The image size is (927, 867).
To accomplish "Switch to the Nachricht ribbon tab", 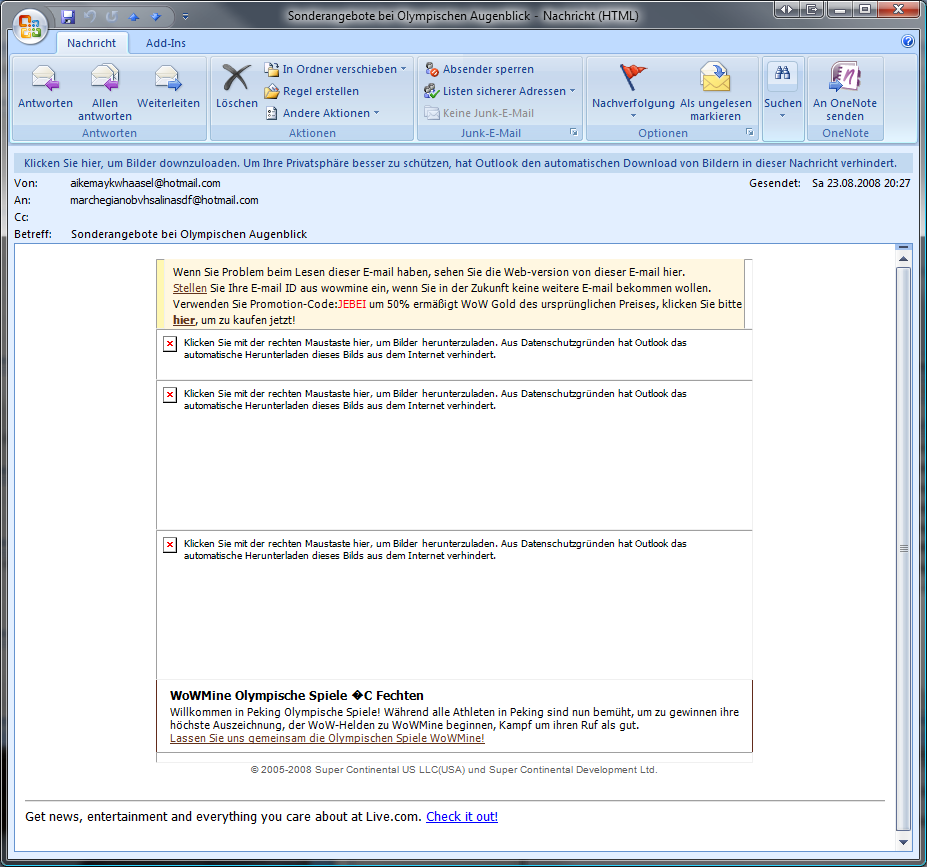I will click(x=92, y=43).
